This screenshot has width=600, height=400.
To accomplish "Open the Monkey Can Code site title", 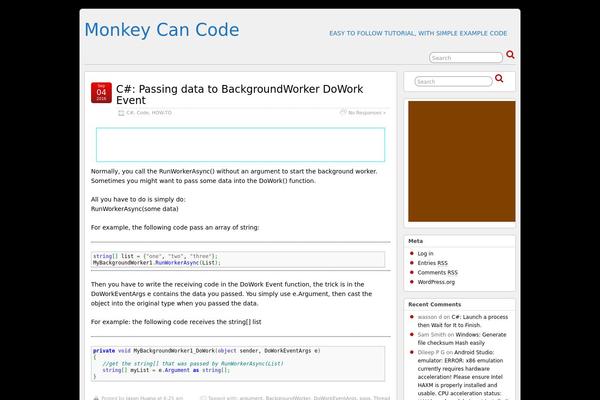I will (162, 30).
